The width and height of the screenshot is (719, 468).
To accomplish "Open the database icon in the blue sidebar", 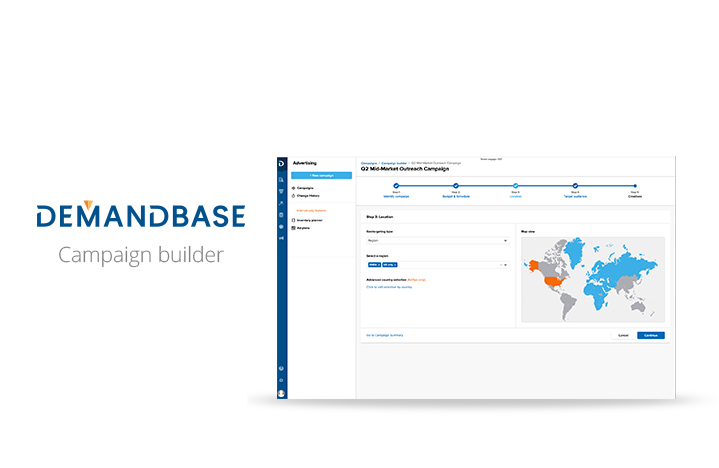I will click(281, 215).
